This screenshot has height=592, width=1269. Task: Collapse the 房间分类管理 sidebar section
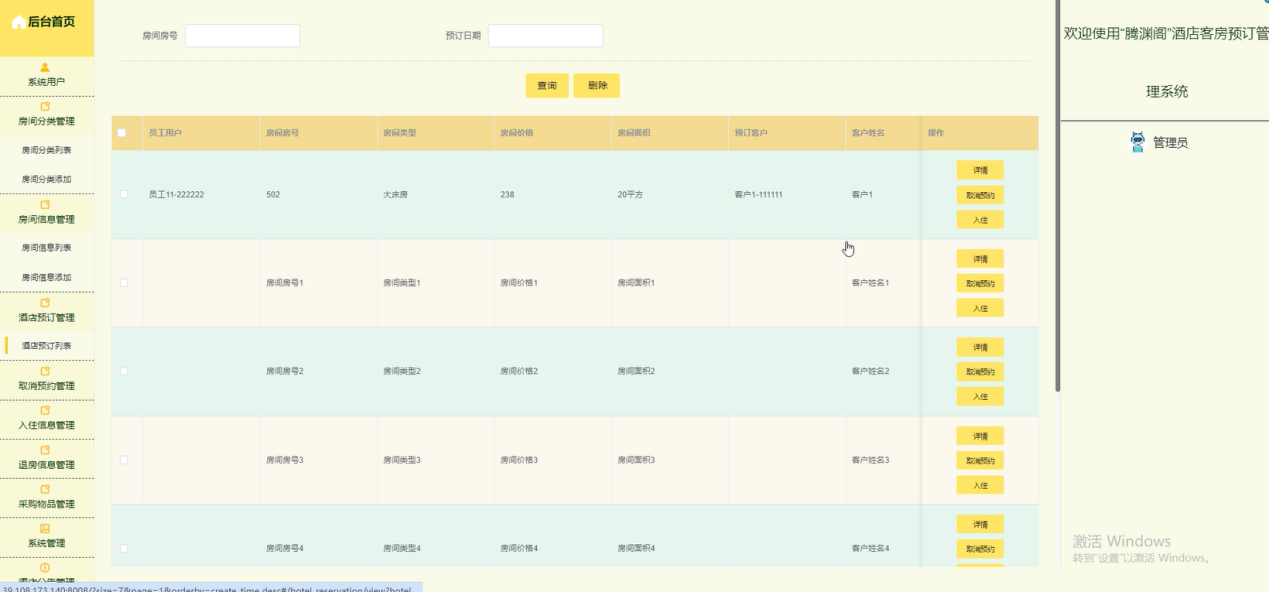click(x=48, y=119)
